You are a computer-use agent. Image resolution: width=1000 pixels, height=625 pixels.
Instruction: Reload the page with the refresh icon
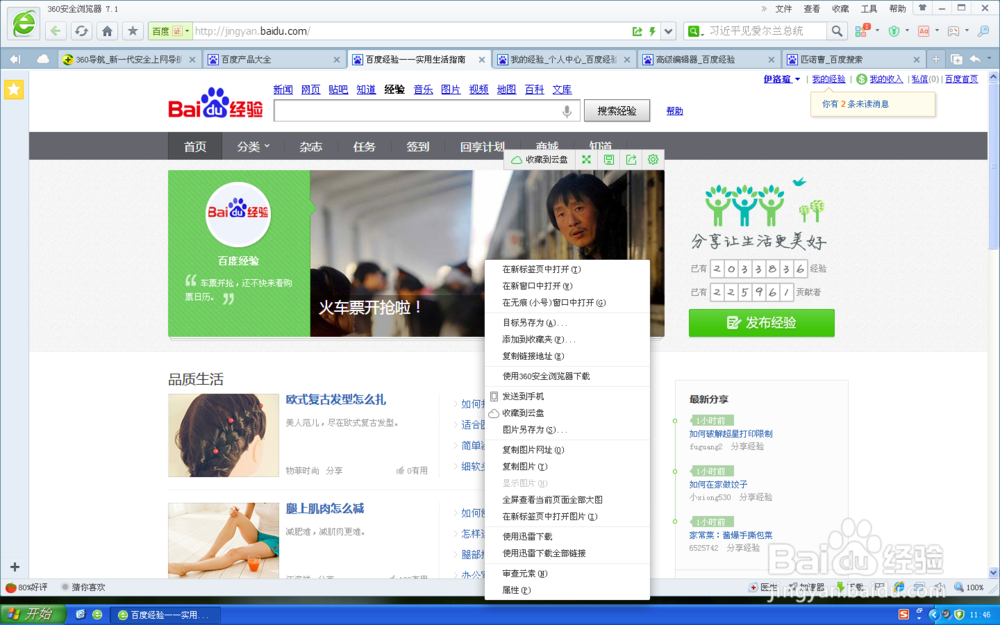click(82, 31)
